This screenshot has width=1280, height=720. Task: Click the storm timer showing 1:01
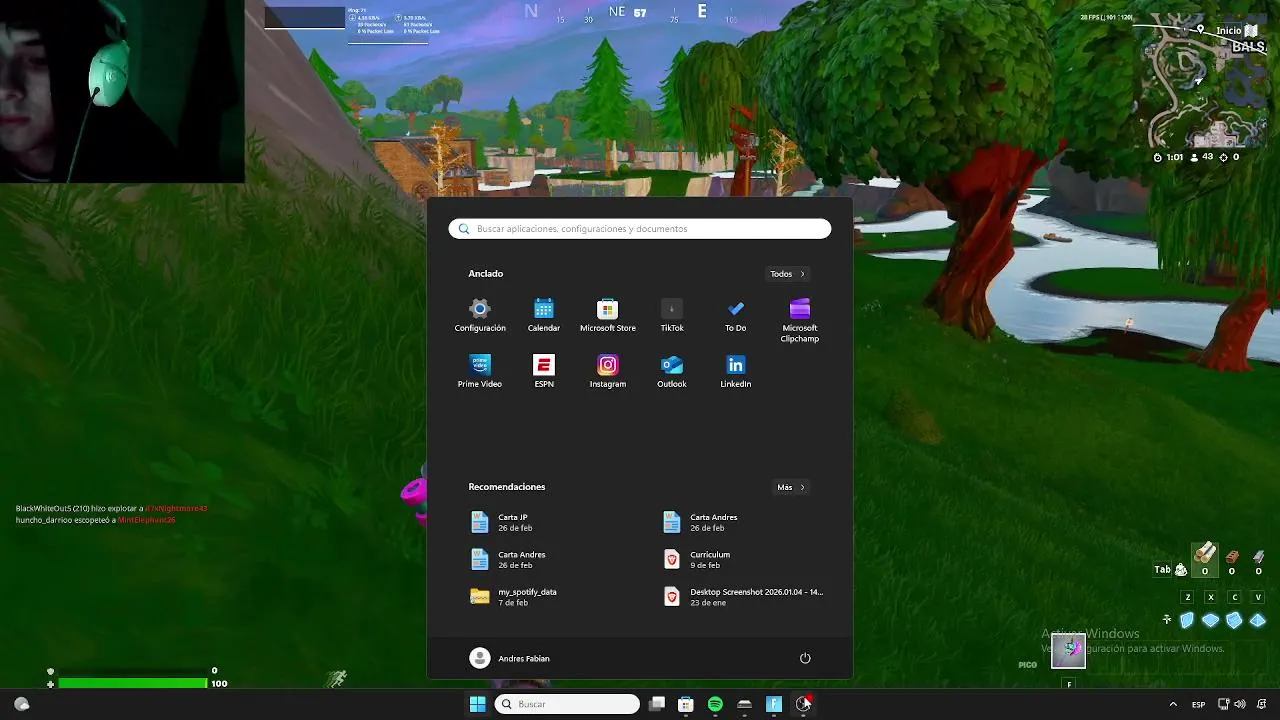pos(1167,157)
